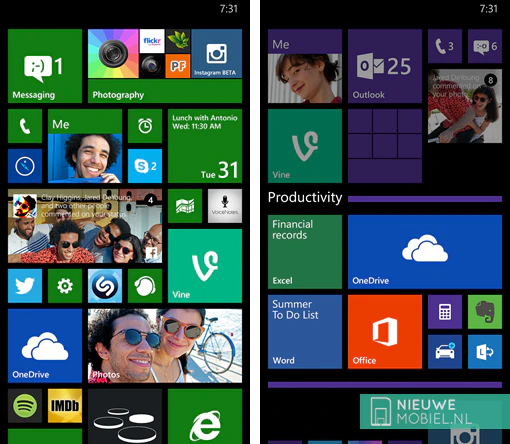Open Word Summer To Do List tile
510x444 pixels.
305,332
